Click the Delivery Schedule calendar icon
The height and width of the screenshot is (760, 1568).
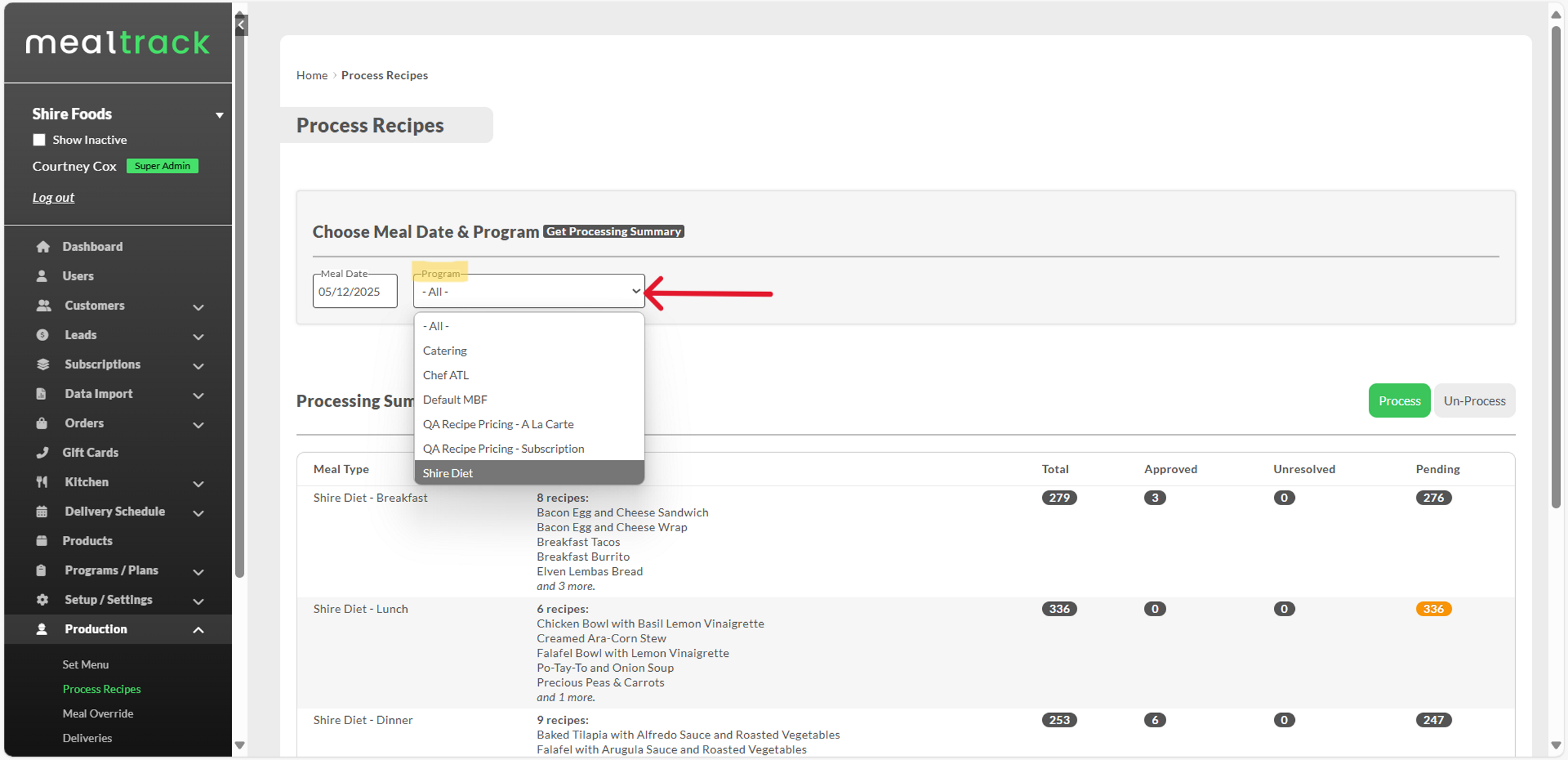(42, 511)
